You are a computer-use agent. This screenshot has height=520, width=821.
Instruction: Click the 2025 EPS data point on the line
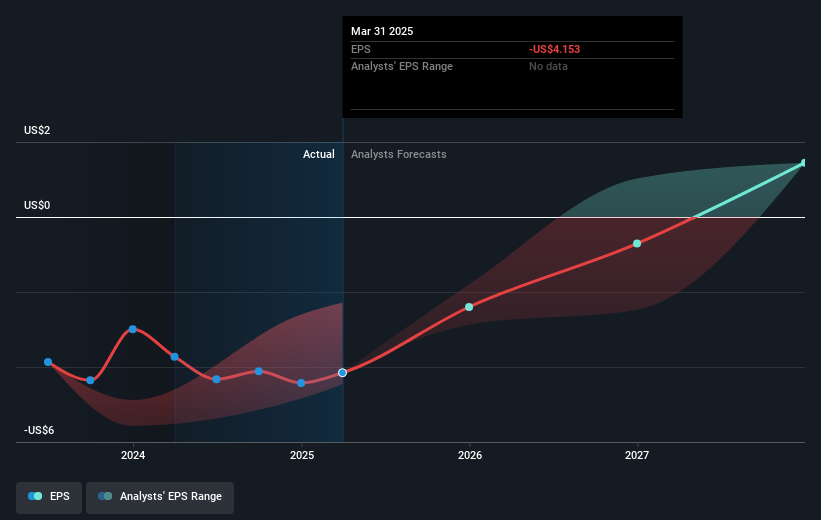301,383
